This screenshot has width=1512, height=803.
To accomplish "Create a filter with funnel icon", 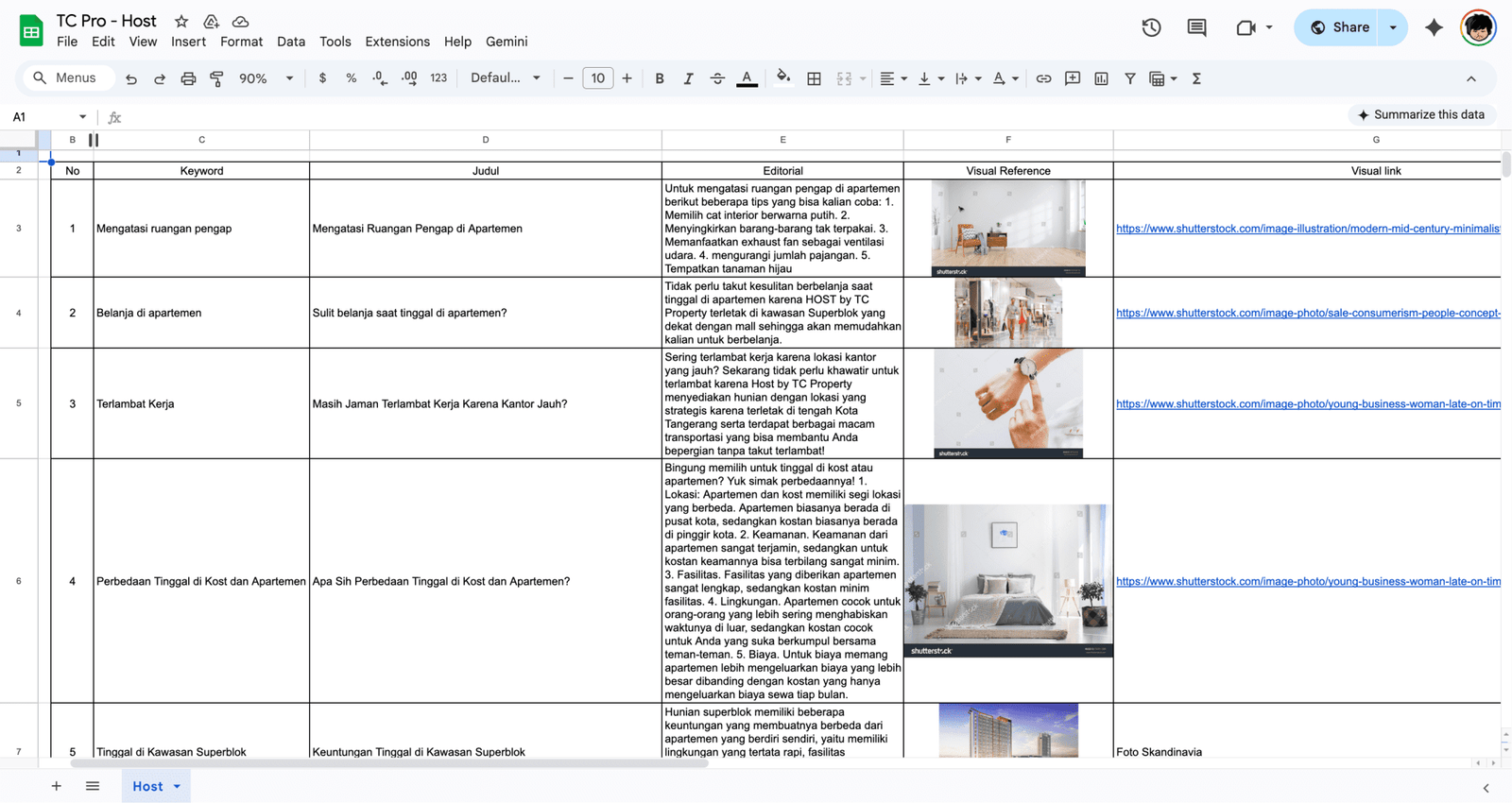I will click(1129, 78).
